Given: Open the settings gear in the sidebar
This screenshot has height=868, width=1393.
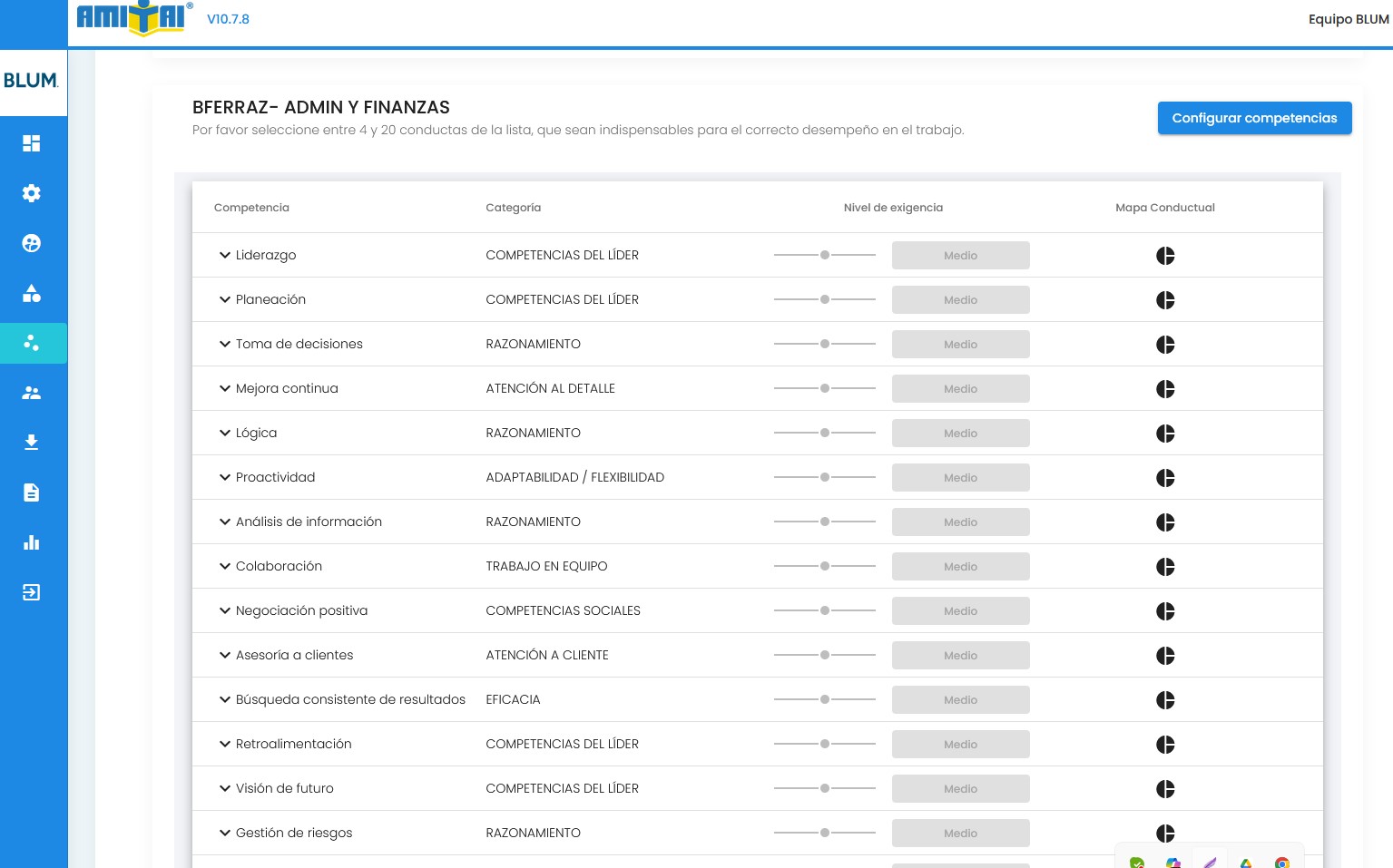Looking at the screenshot, I should (x=32, y=193).
